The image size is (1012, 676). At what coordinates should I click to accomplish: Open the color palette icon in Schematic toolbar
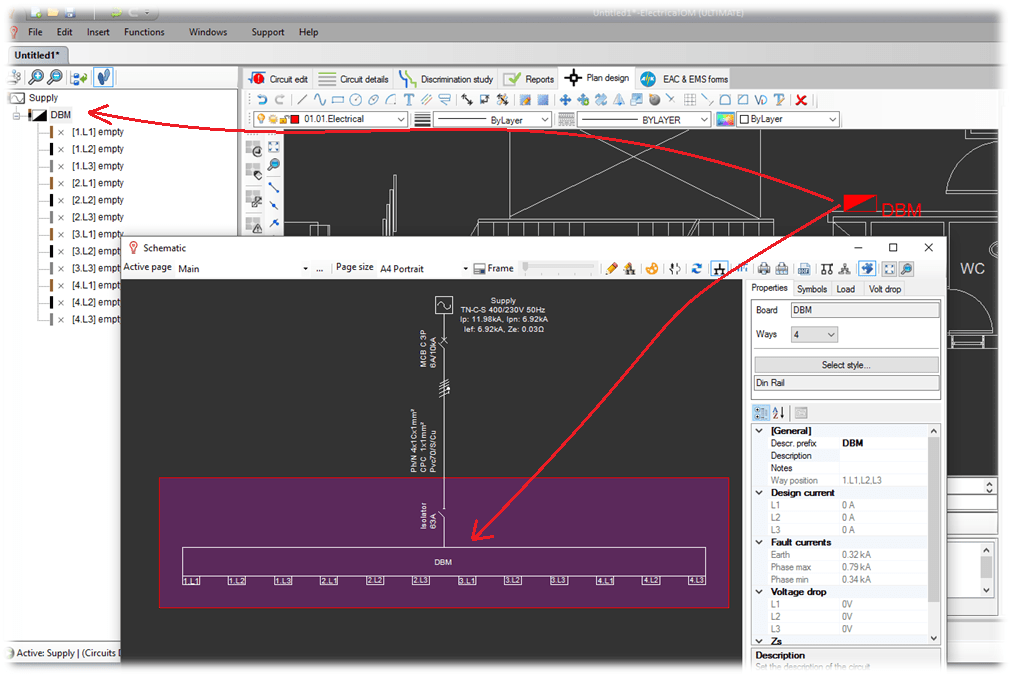[650, 268]
